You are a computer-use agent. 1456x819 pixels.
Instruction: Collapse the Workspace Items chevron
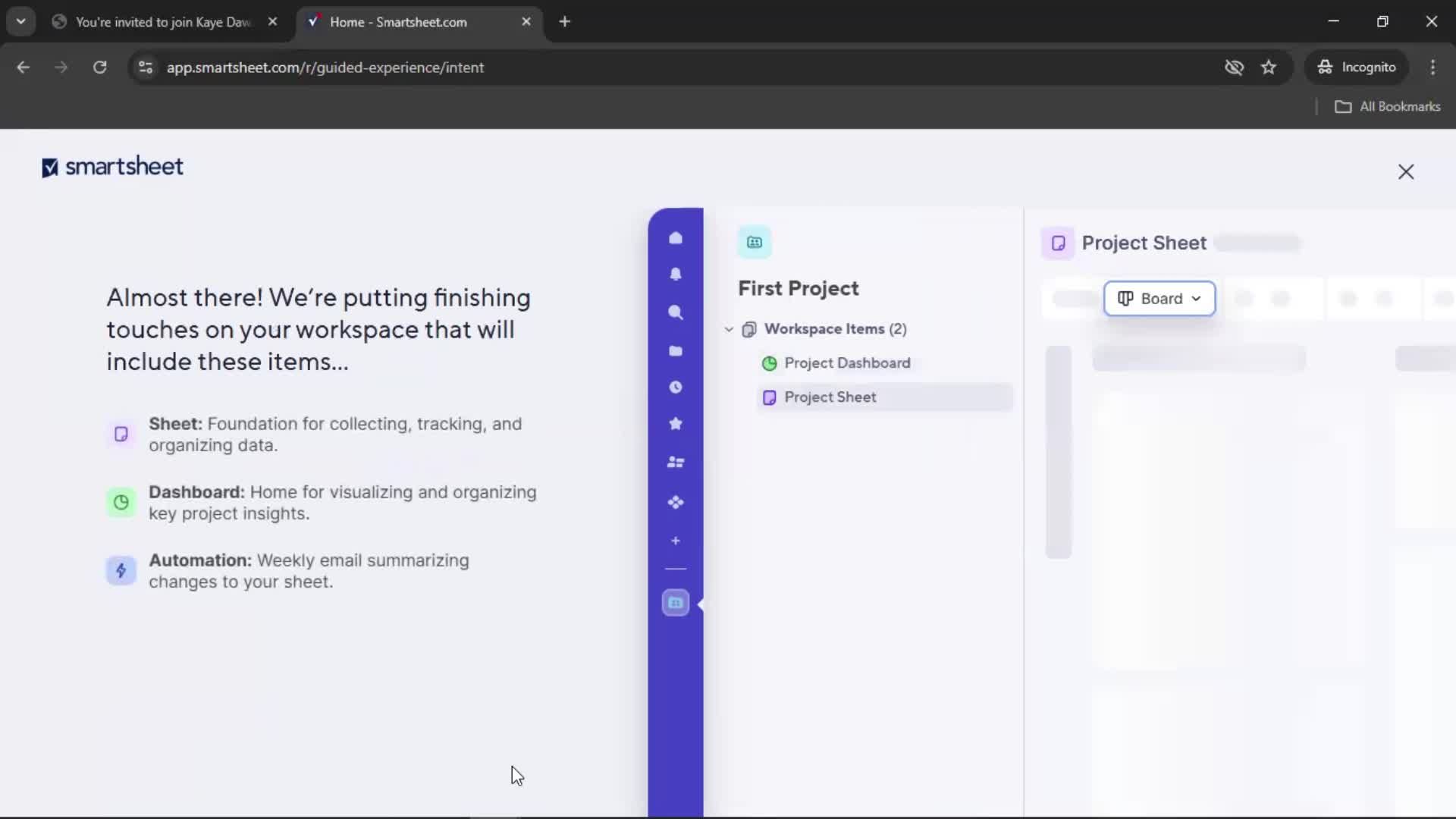pos(729,329)
